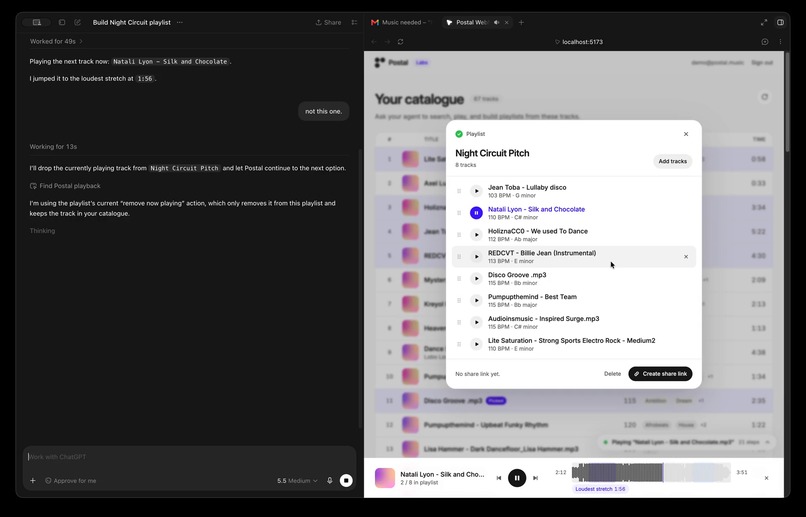This screenshot has width=806, height=517.
Task: Delete the Night Circuit Pitch playlist
Action: click(612, 374)
